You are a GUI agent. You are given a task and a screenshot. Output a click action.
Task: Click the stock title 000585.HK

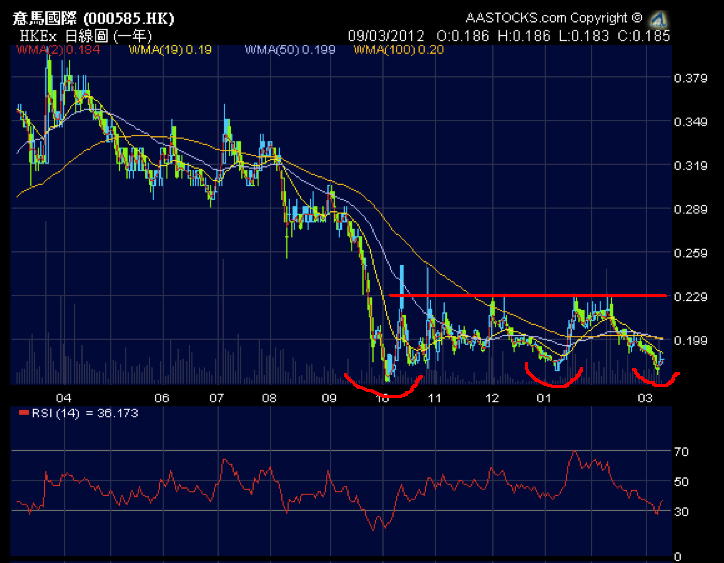pyautogui.click(x=85, y=18)
